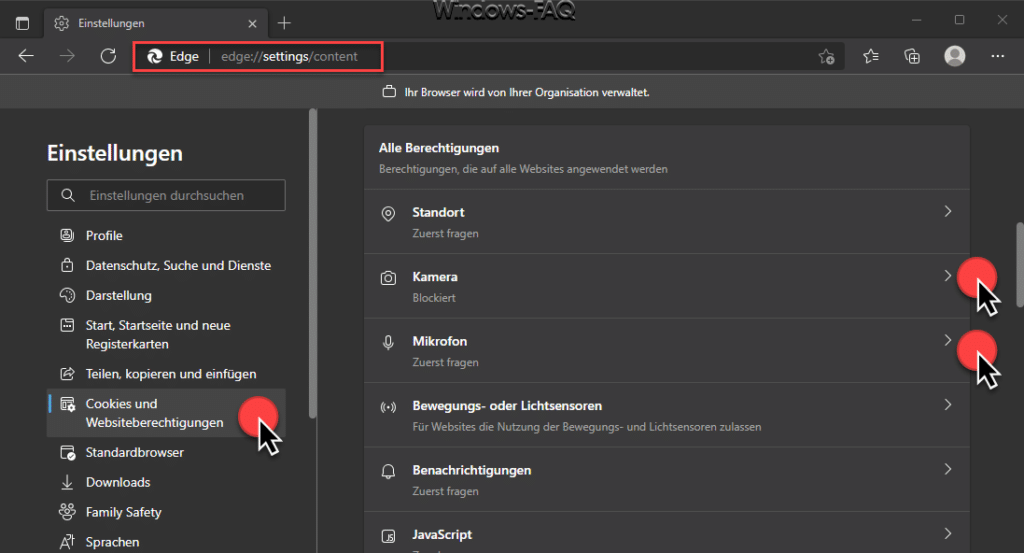This screenshot has width=1024, height=553.
Task: Click the main page scrollbar thumb
Action: click(1019, 265)
